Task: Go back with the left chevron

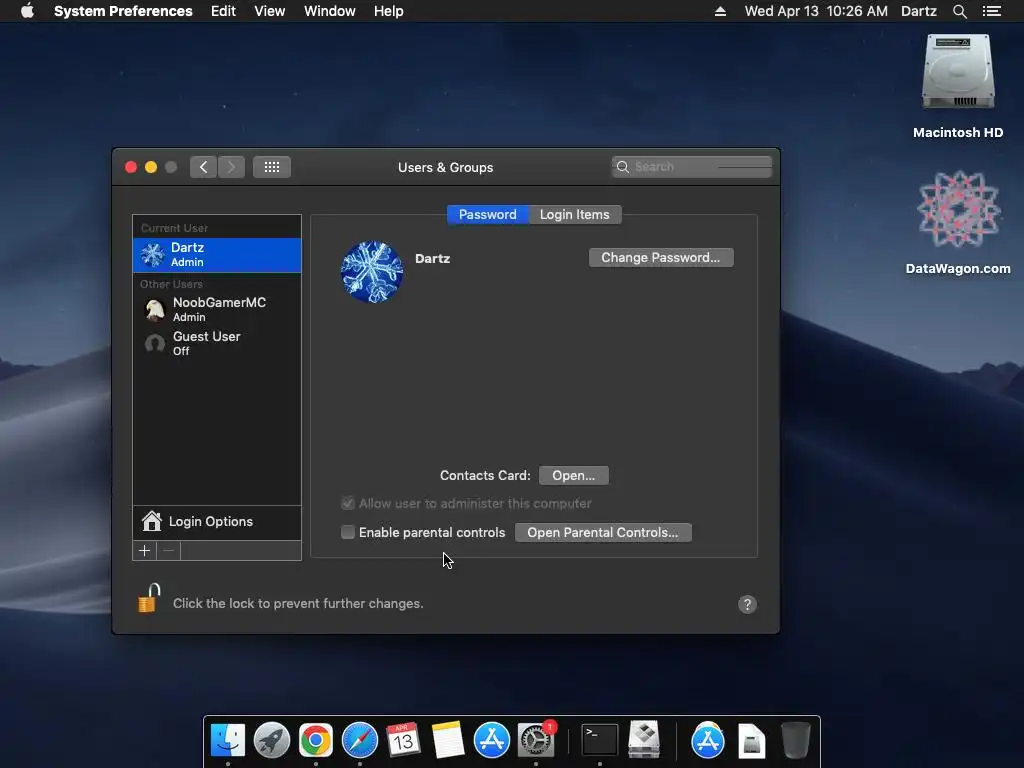Action: tap(203, 167)
